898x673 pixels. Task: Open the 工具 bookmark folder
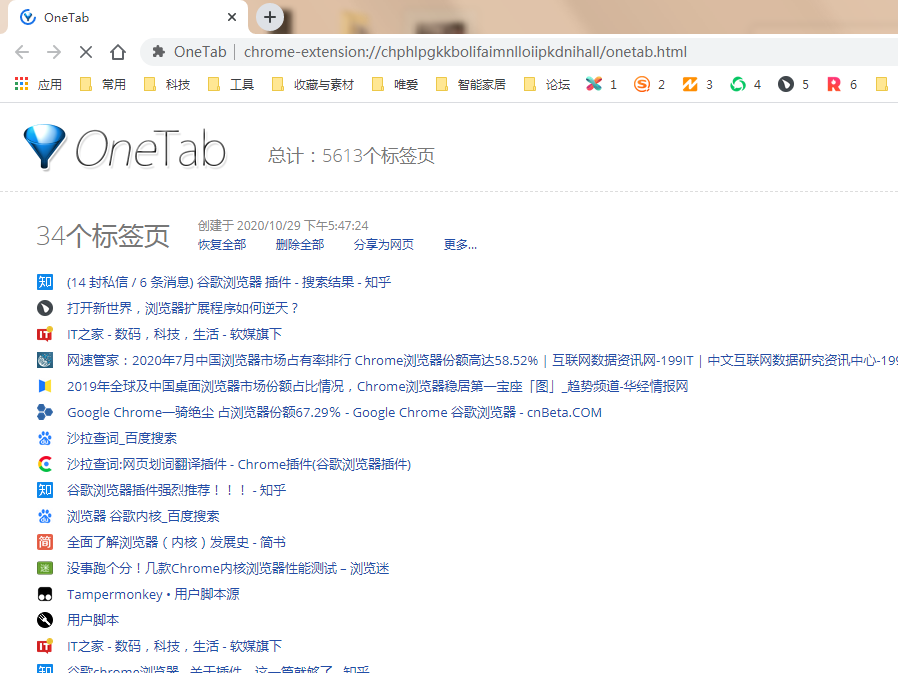click(231, 85)
